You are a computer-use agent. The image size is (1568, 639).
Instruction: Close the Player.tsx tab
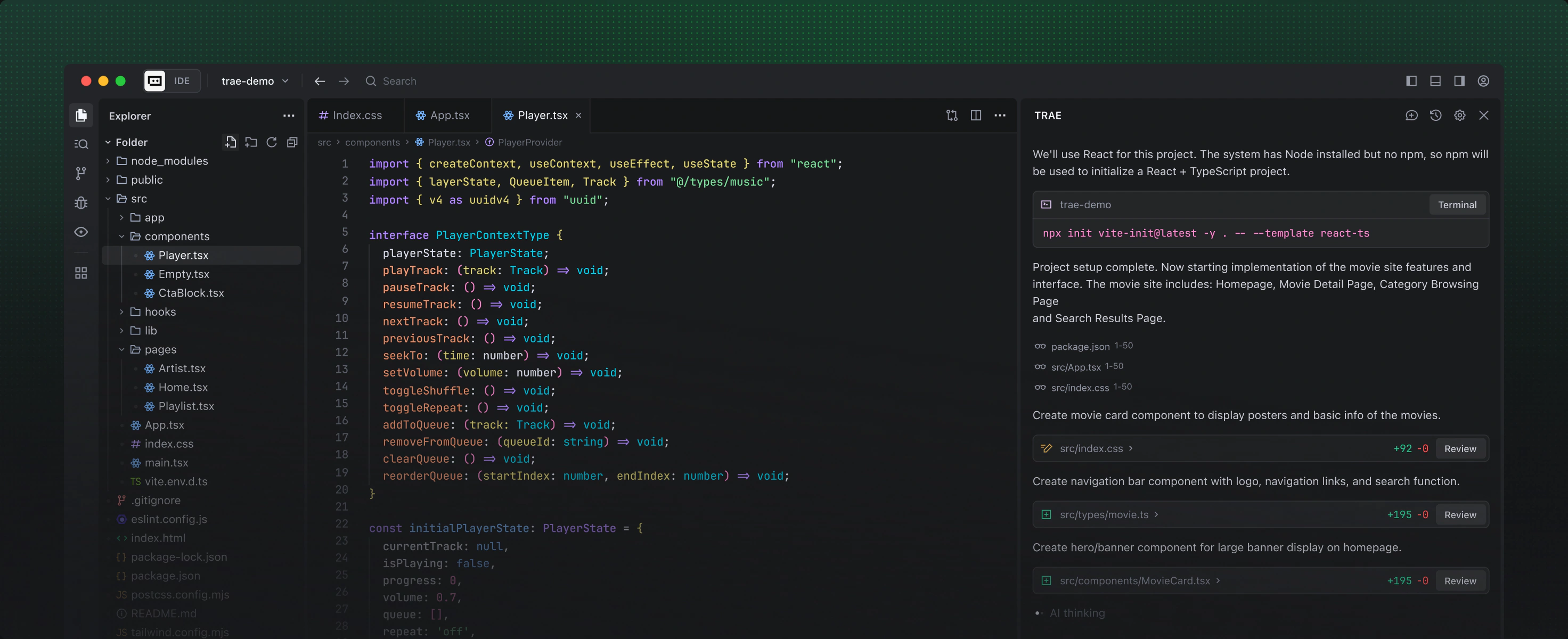tap(579, 116)
